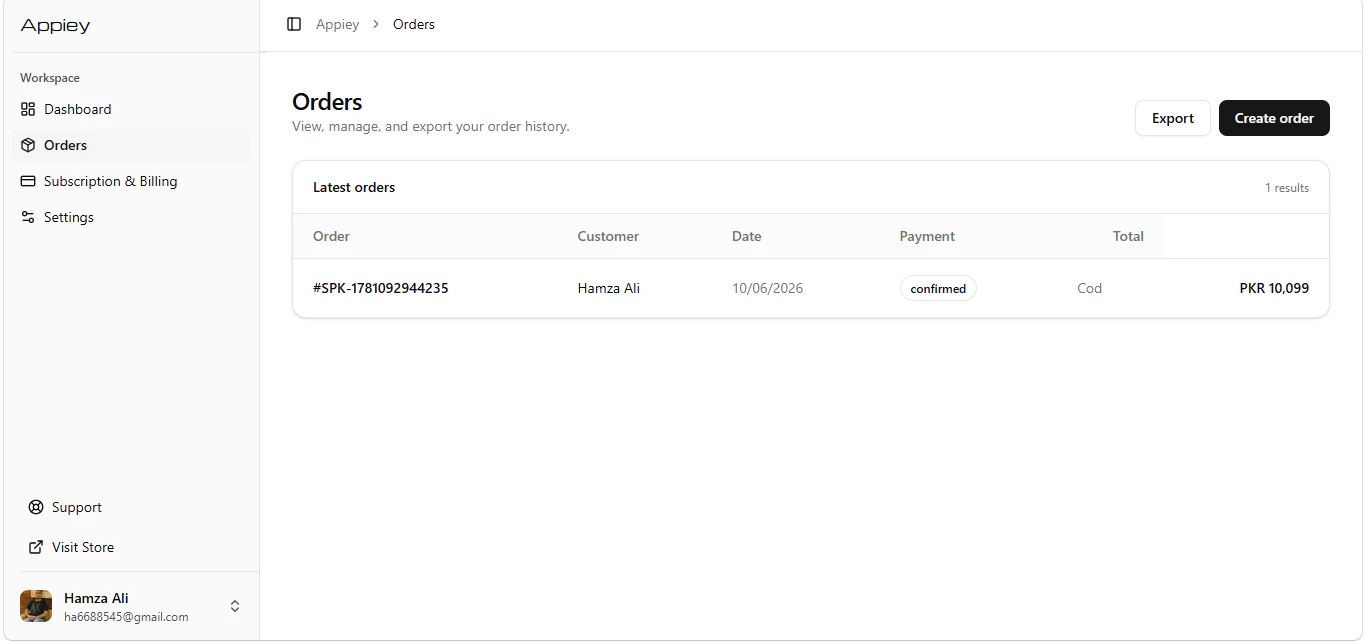1366x644 pixels.
Task: Click the Payment column header
Action: tap(927, 236)
